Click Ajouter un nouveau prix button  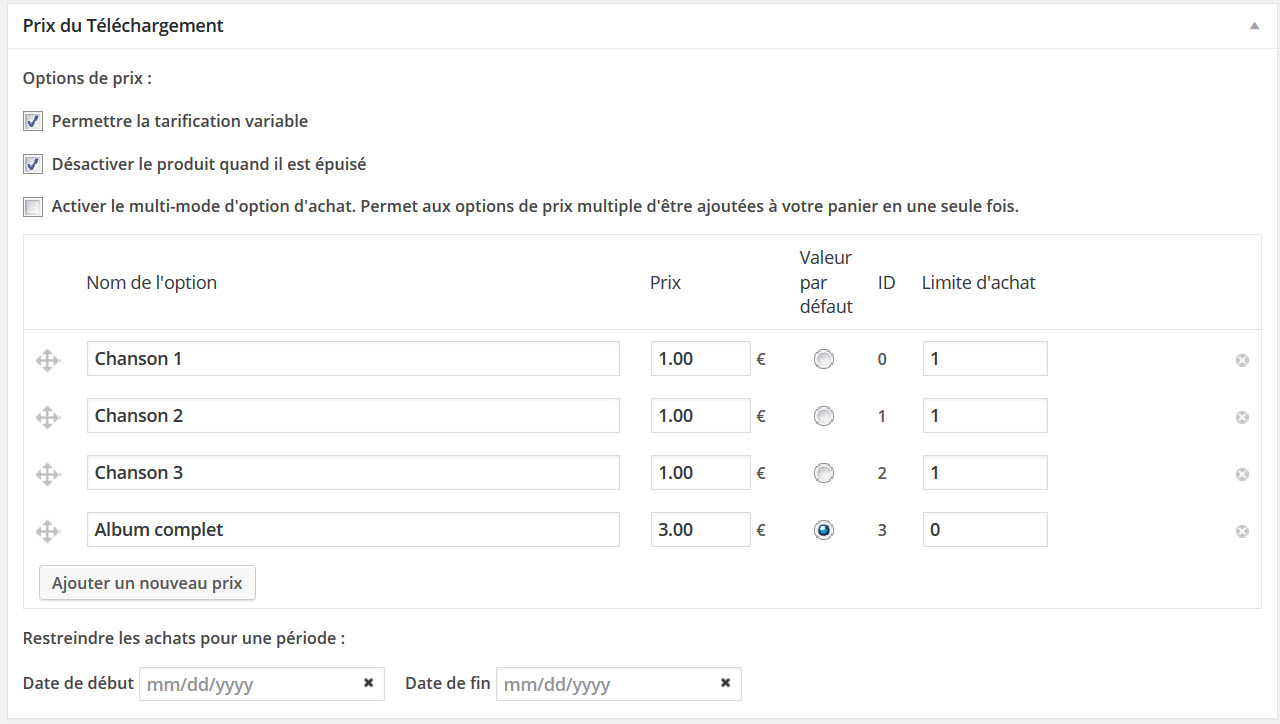pos(147,583)
